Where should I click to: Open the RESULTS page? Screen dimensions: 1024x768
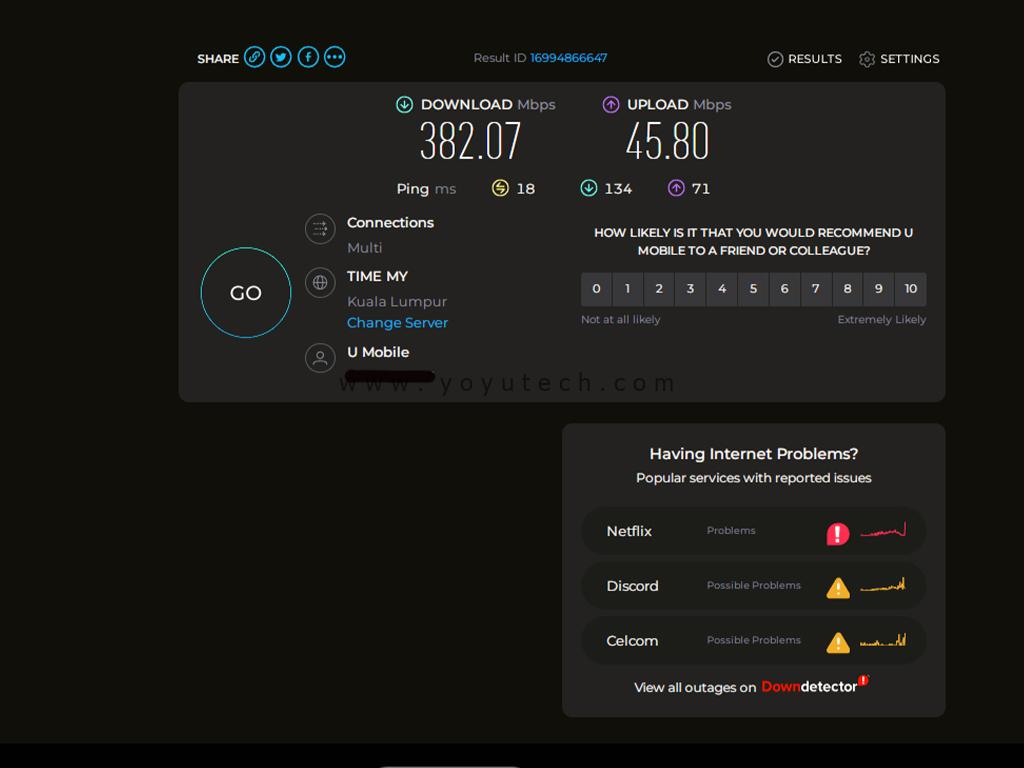814,59
